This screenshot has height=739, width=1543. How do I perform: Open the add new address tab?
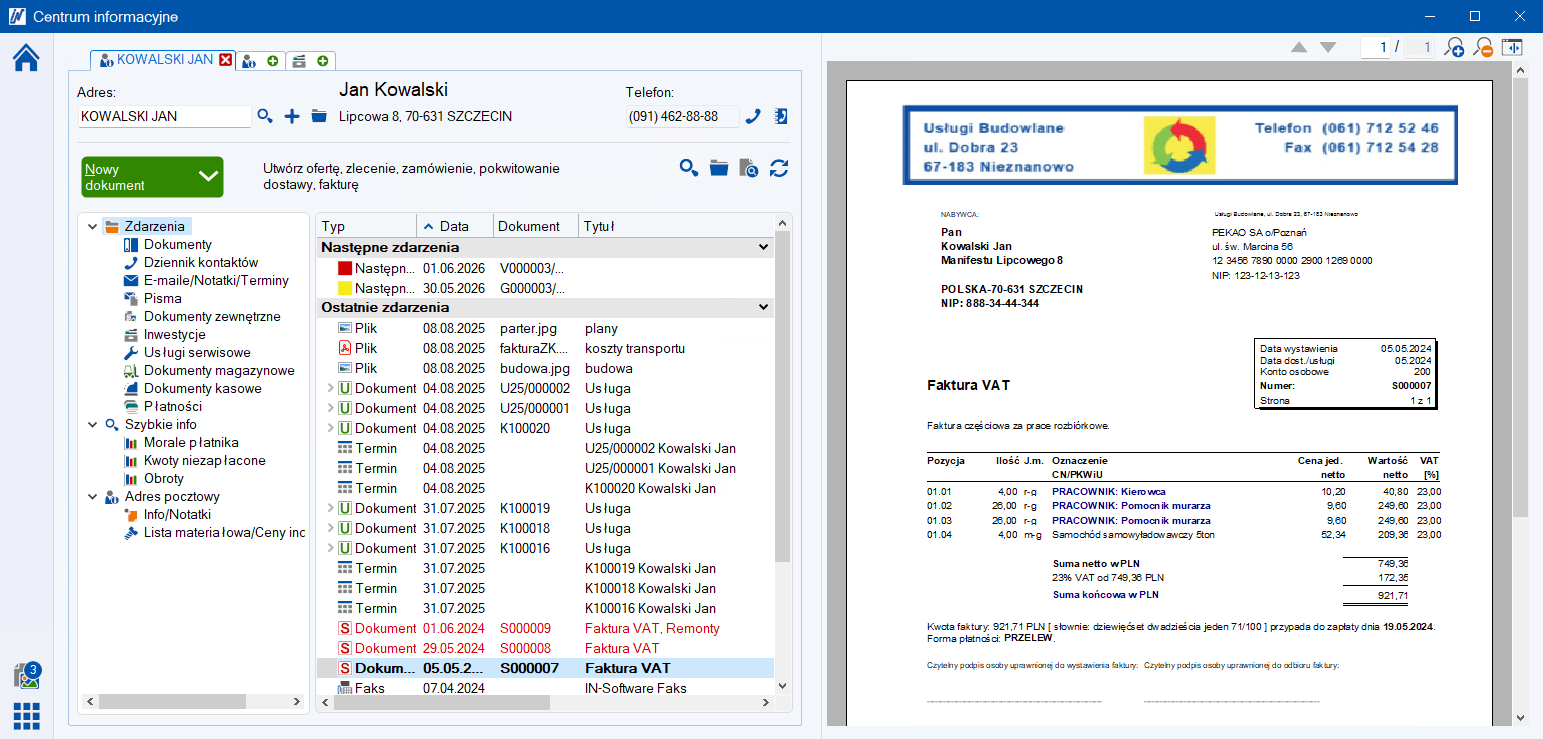[x=260, y=61]
